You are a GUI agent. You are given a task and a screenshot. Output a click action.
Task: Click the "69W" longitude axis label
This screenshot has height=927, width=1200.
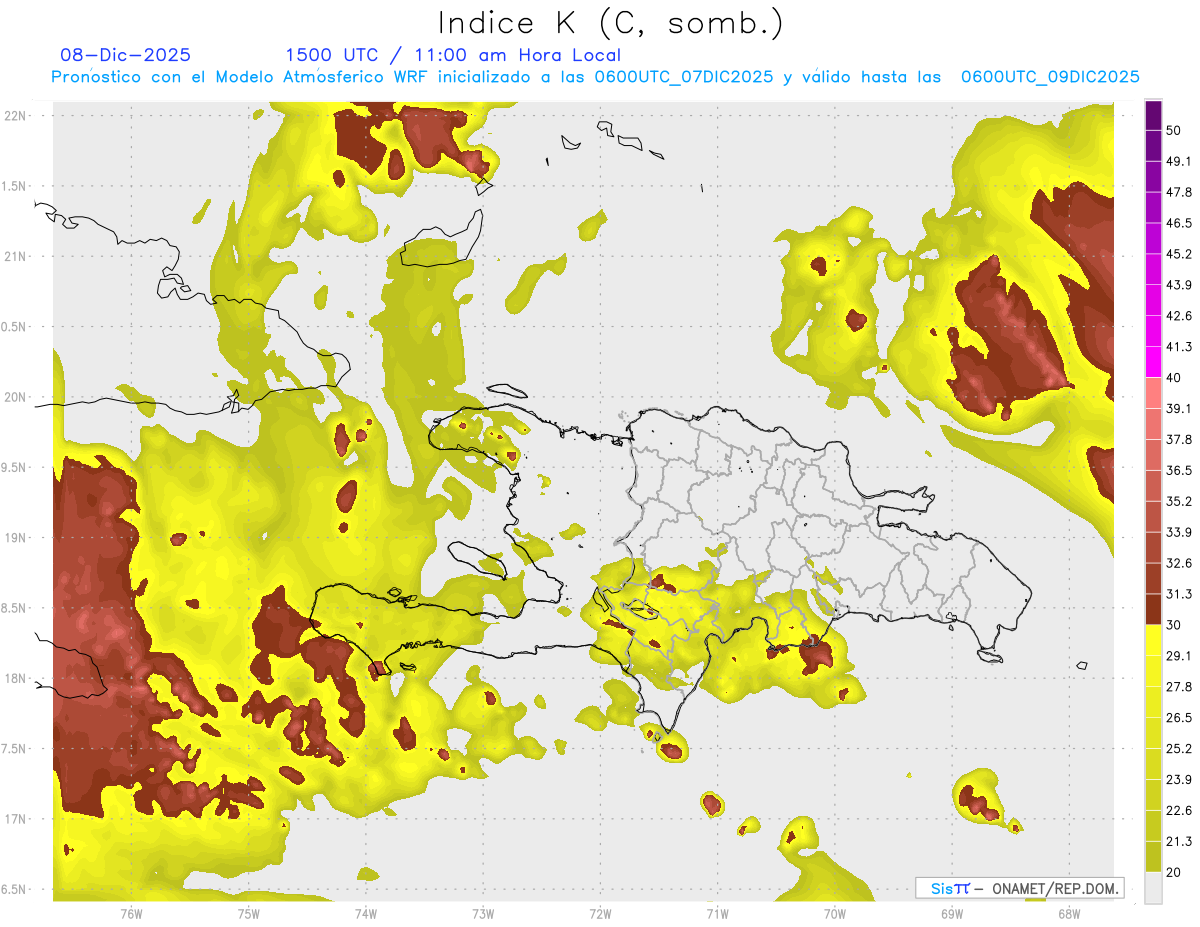[x=951, y=914]
